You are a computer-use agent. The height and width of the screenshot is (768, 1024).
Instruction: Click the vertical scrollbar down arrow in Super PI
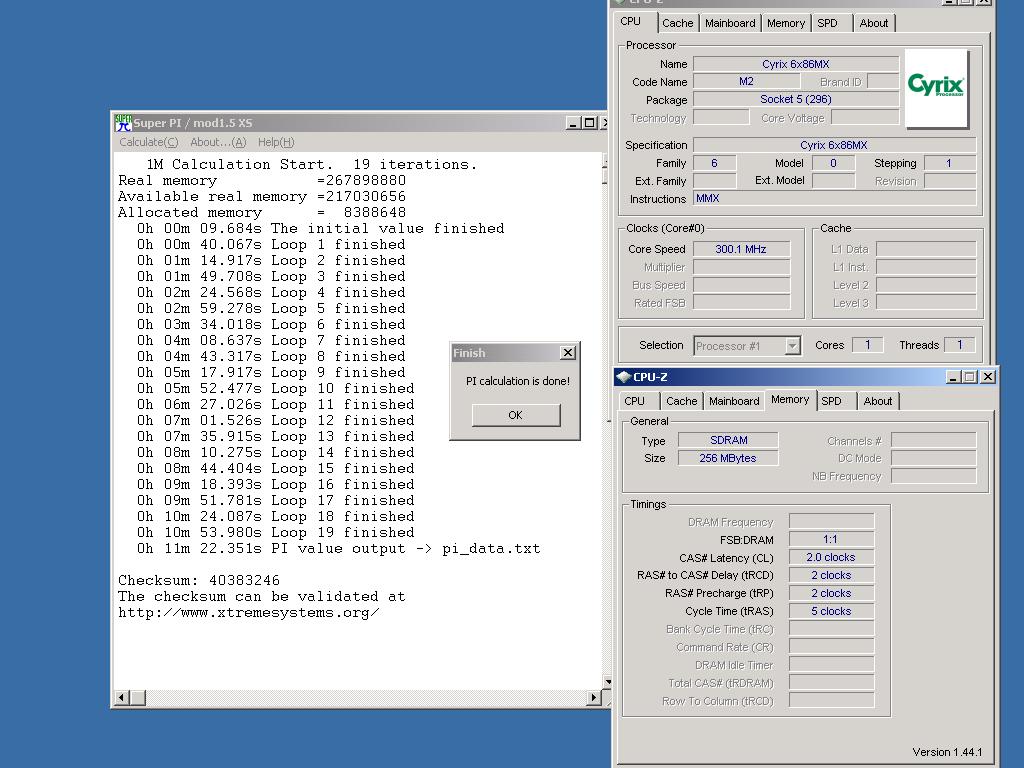607,682
